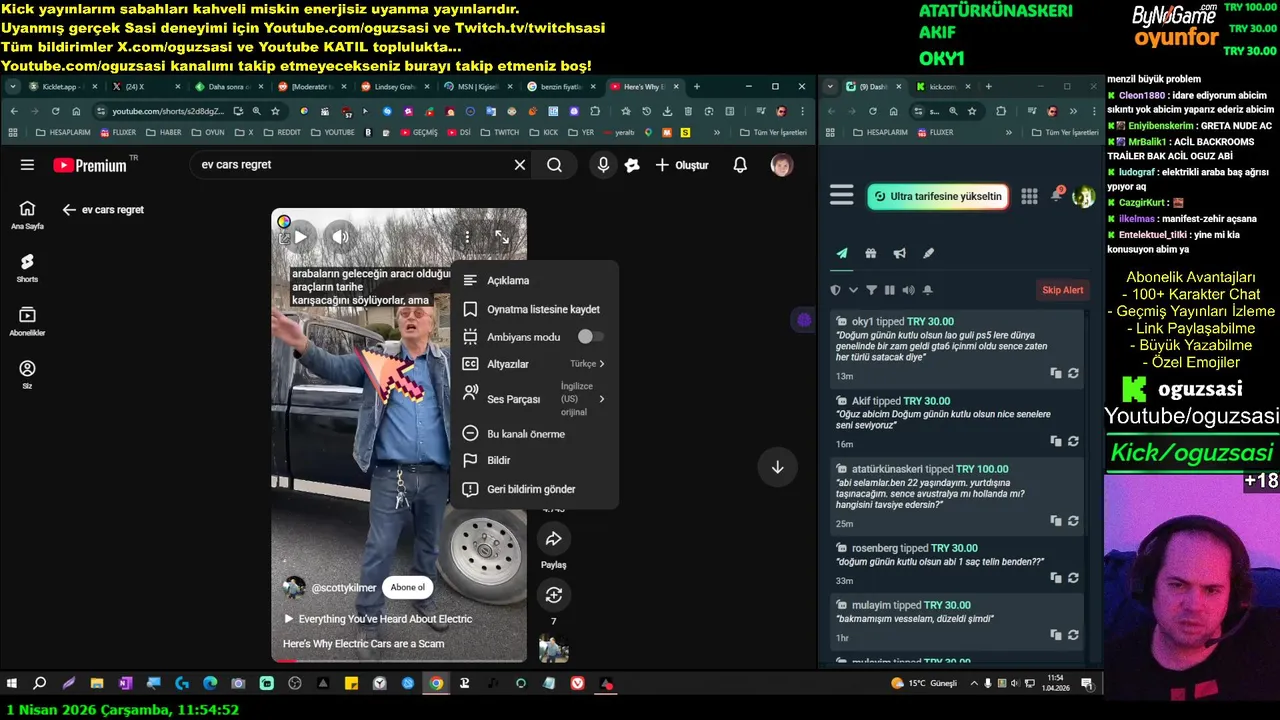This screenshot has width=1280, height=720.
Task: Click the remix button above count 7
Action: tap(553, 596)
